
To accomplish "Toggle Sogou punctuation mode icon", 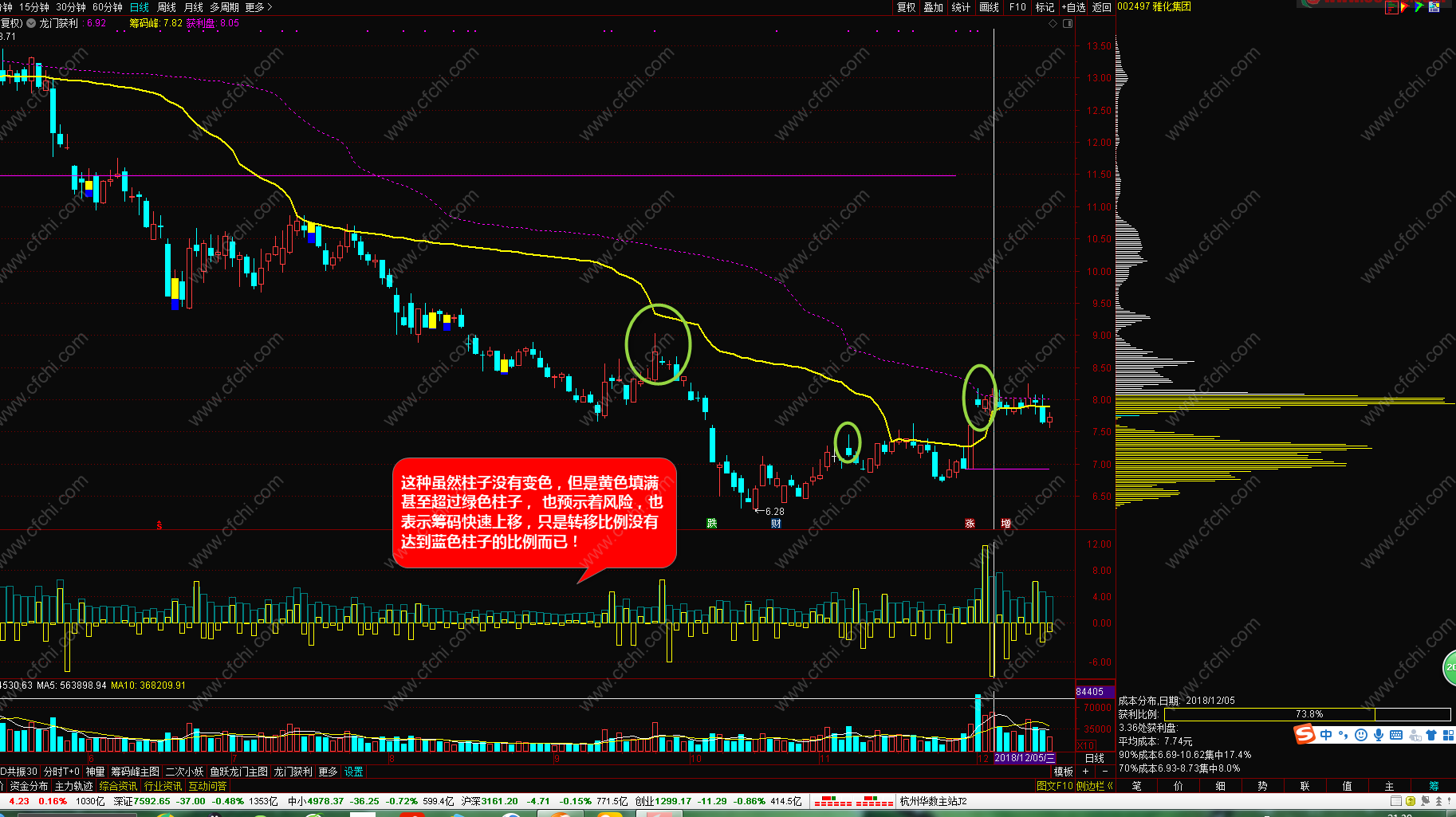I will pos(1344,735).
